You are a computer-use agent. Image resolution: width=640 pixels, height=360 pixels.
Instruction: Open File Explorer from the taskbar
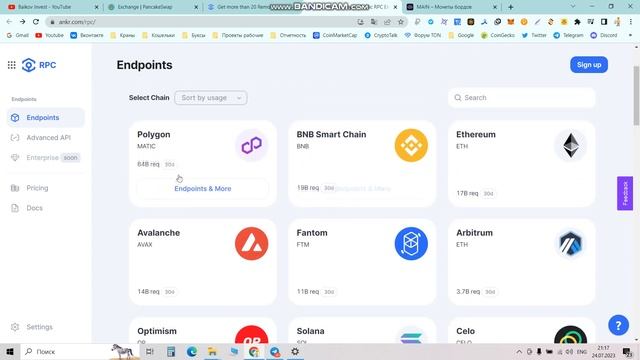click(212, 351)
